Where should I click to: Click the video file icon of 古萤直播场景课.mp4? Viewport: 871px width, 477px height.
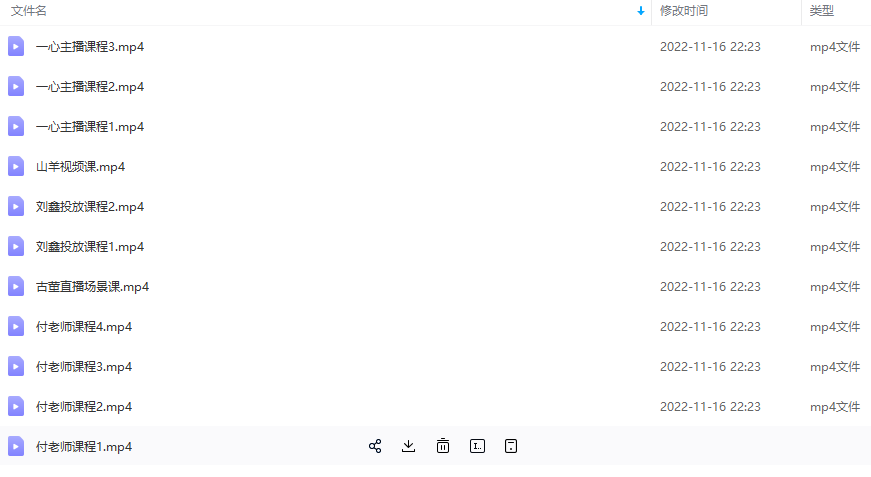16,286
